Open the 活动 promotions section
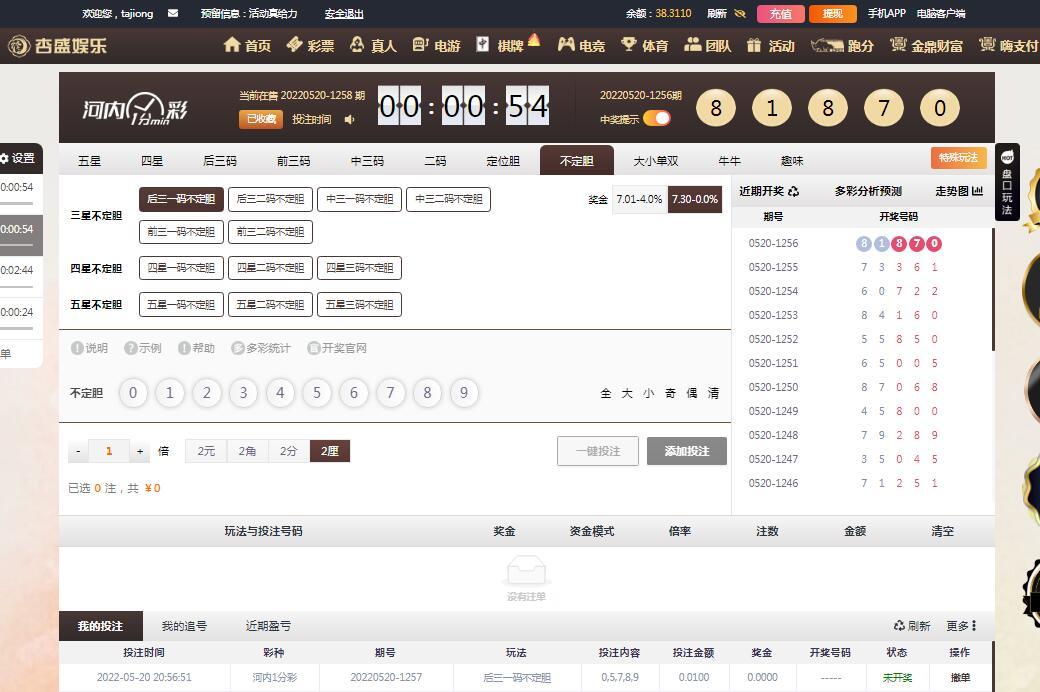The image size is (1040, 692). (x=770, y=45)
